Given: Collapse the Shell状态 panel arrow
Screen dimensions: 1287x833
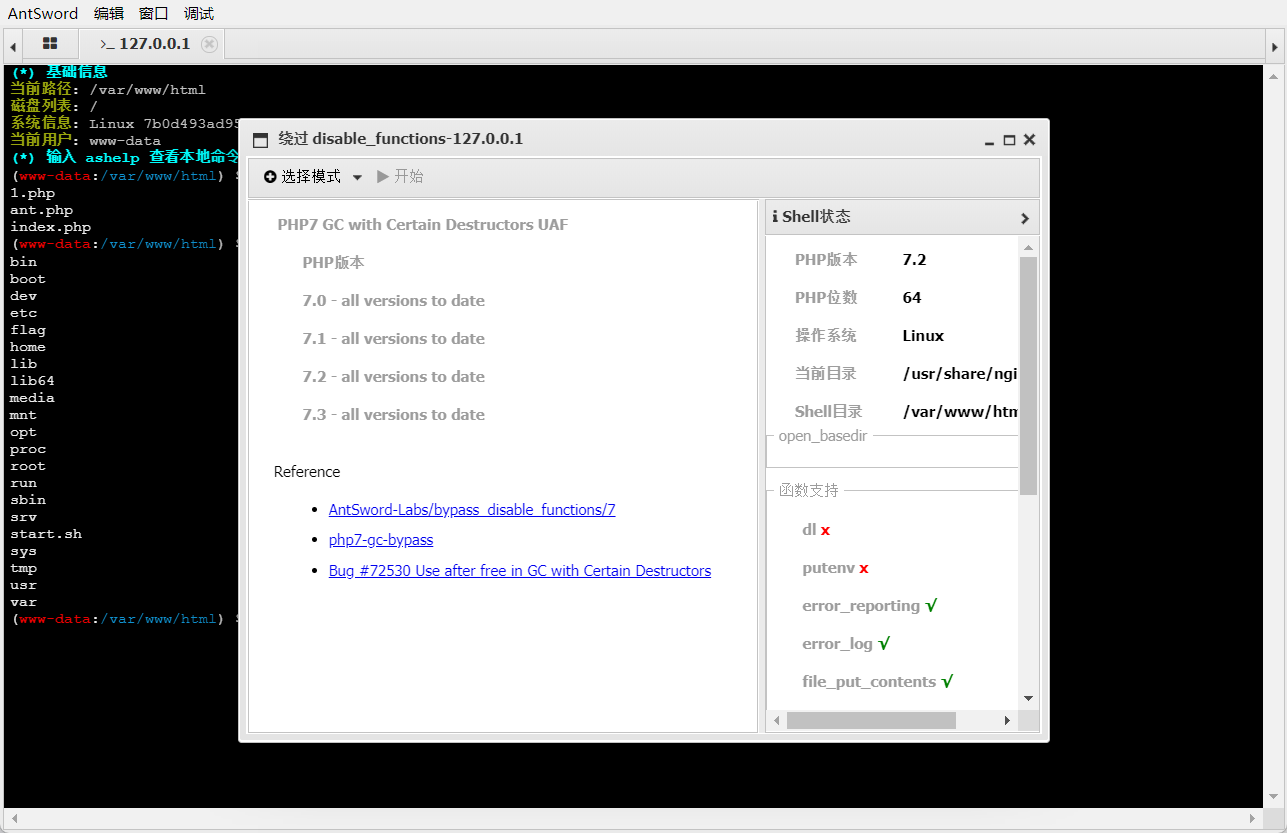Looking at the screenshot, I should pos(1025,218).
